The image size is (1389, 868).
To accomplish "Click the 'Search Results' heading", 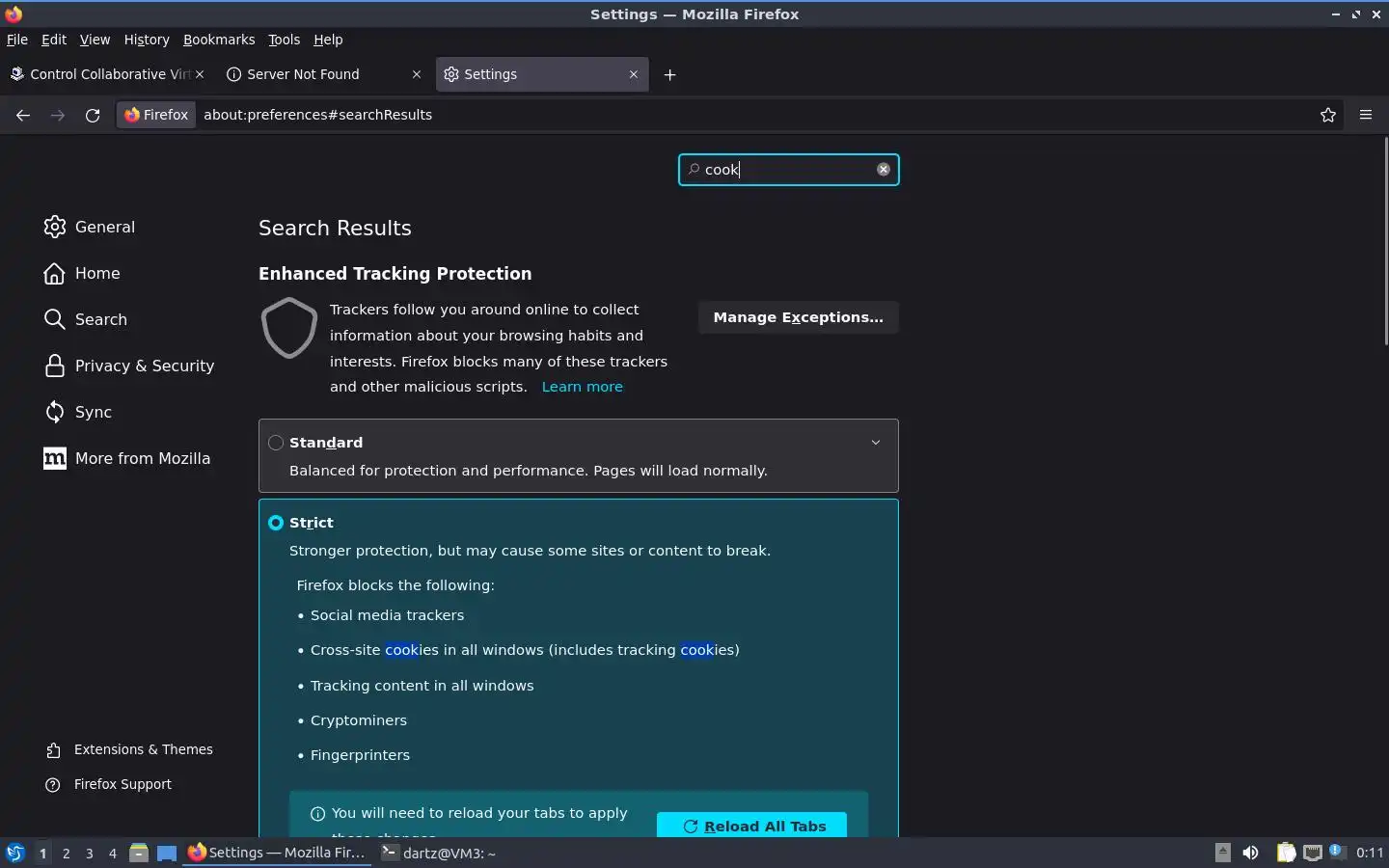I will pyautogui.click(x=335, y=228).
